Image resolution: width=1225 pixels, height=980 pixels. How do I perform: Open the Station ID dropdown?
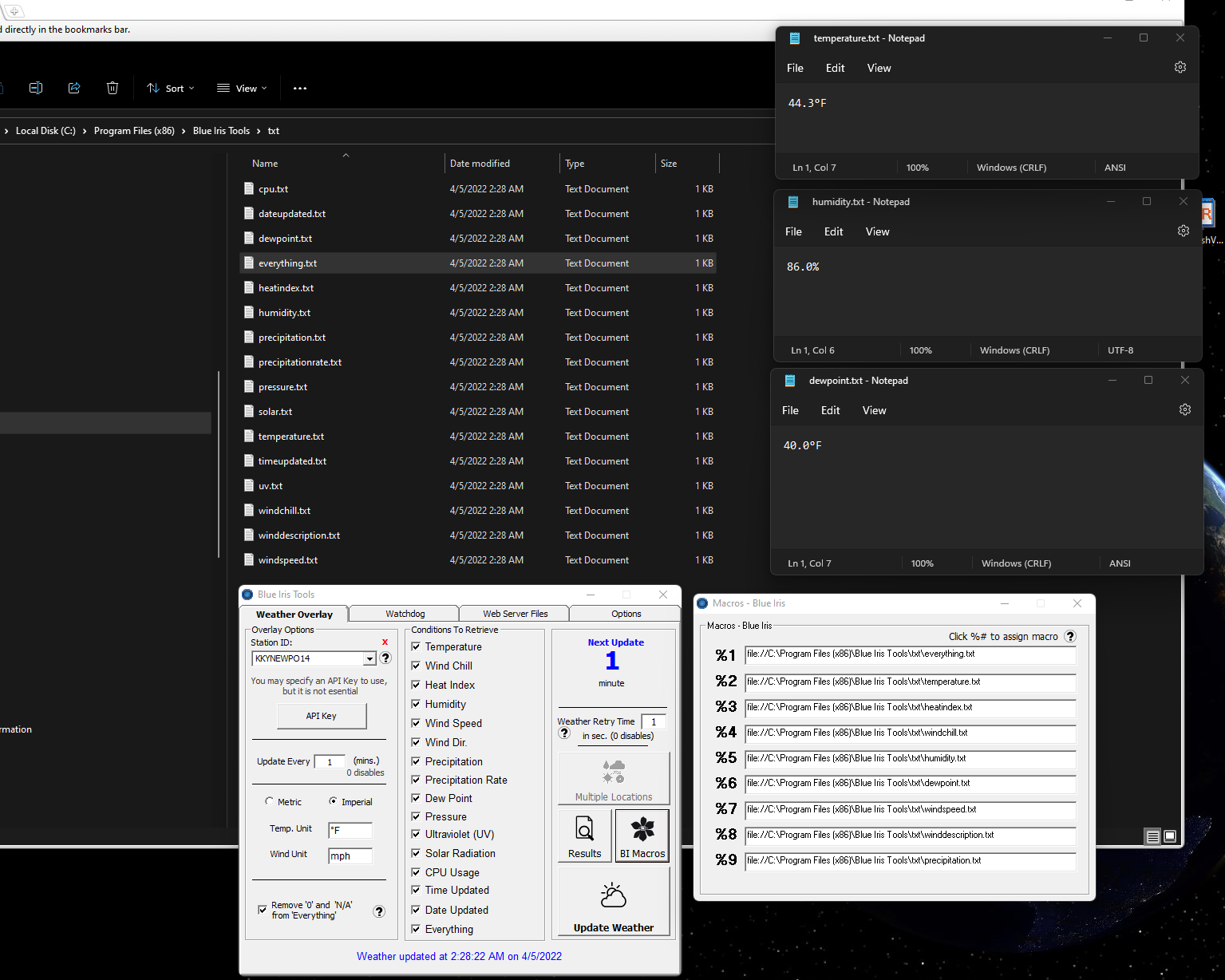coord(369,658)
